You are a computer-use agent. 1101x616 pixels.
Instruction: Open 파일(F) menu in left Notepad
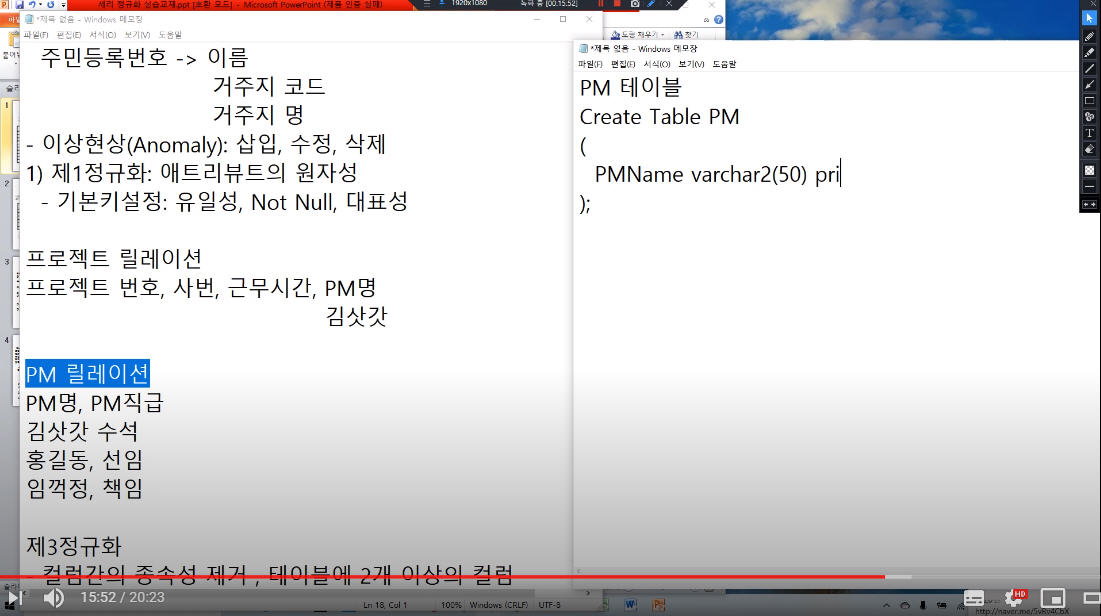[36, 34]
